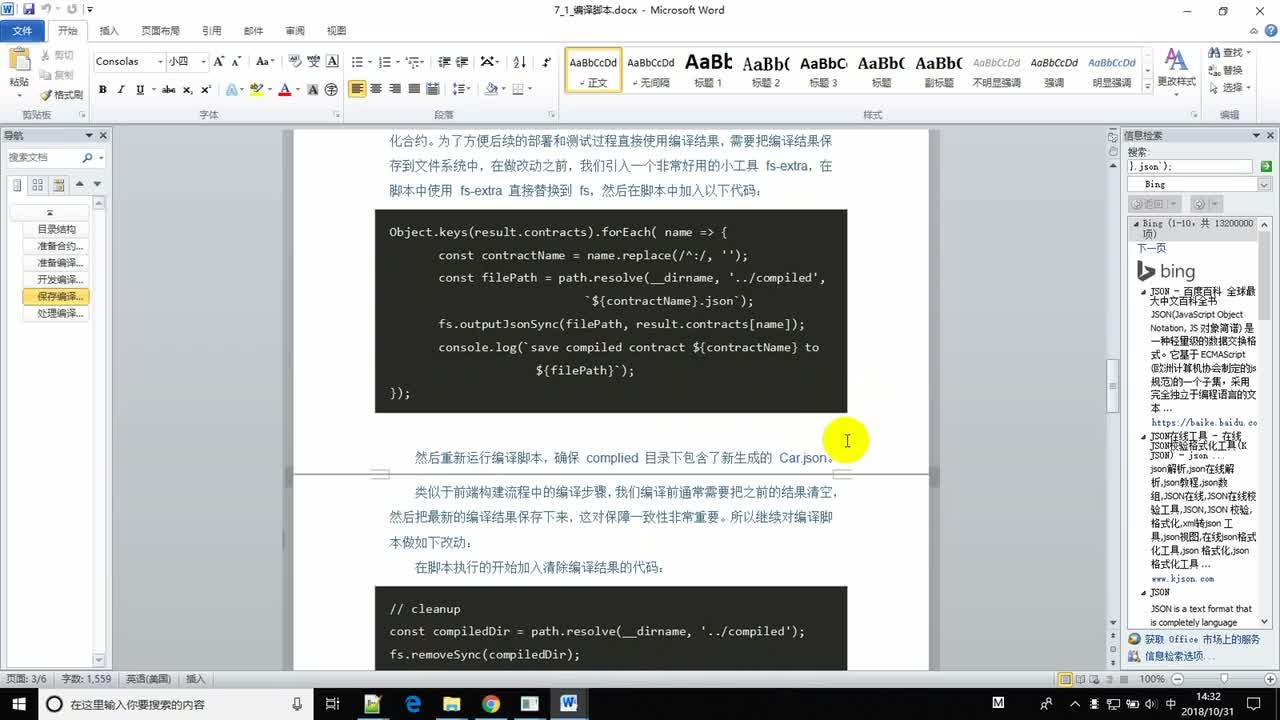Click the Paste (粘贴) icon

(x=19, y=60)
